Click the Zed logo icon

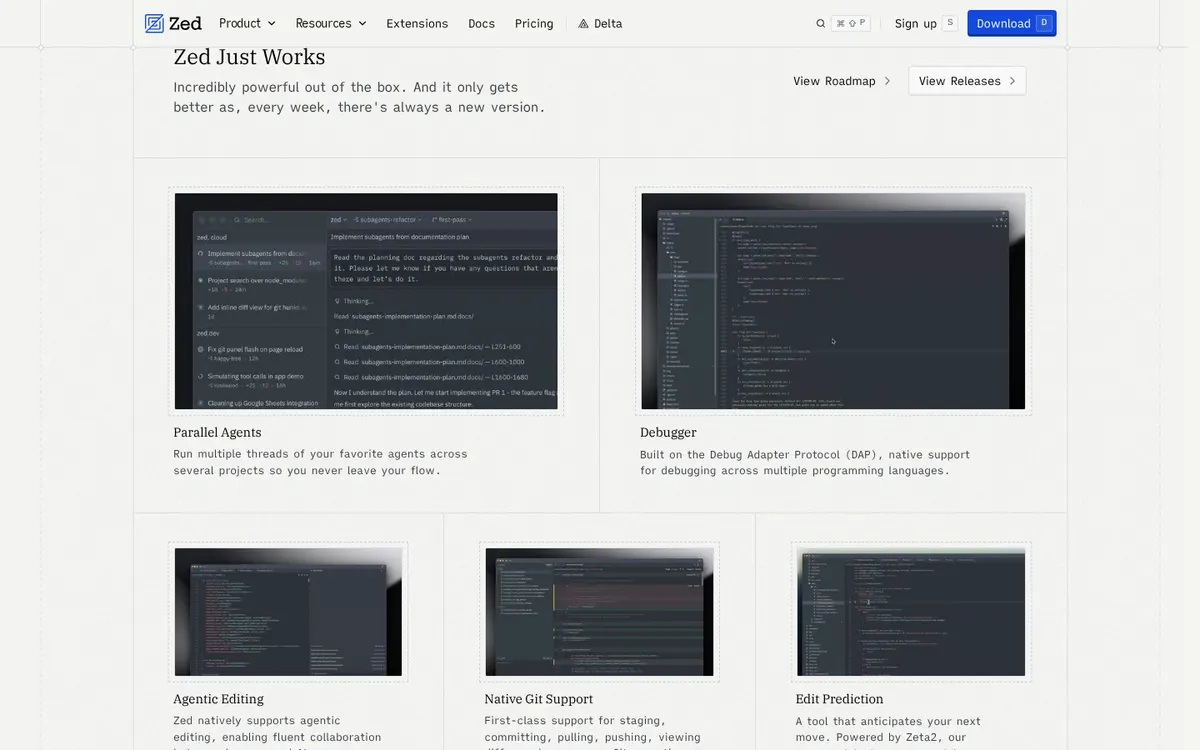coord(154,23)
